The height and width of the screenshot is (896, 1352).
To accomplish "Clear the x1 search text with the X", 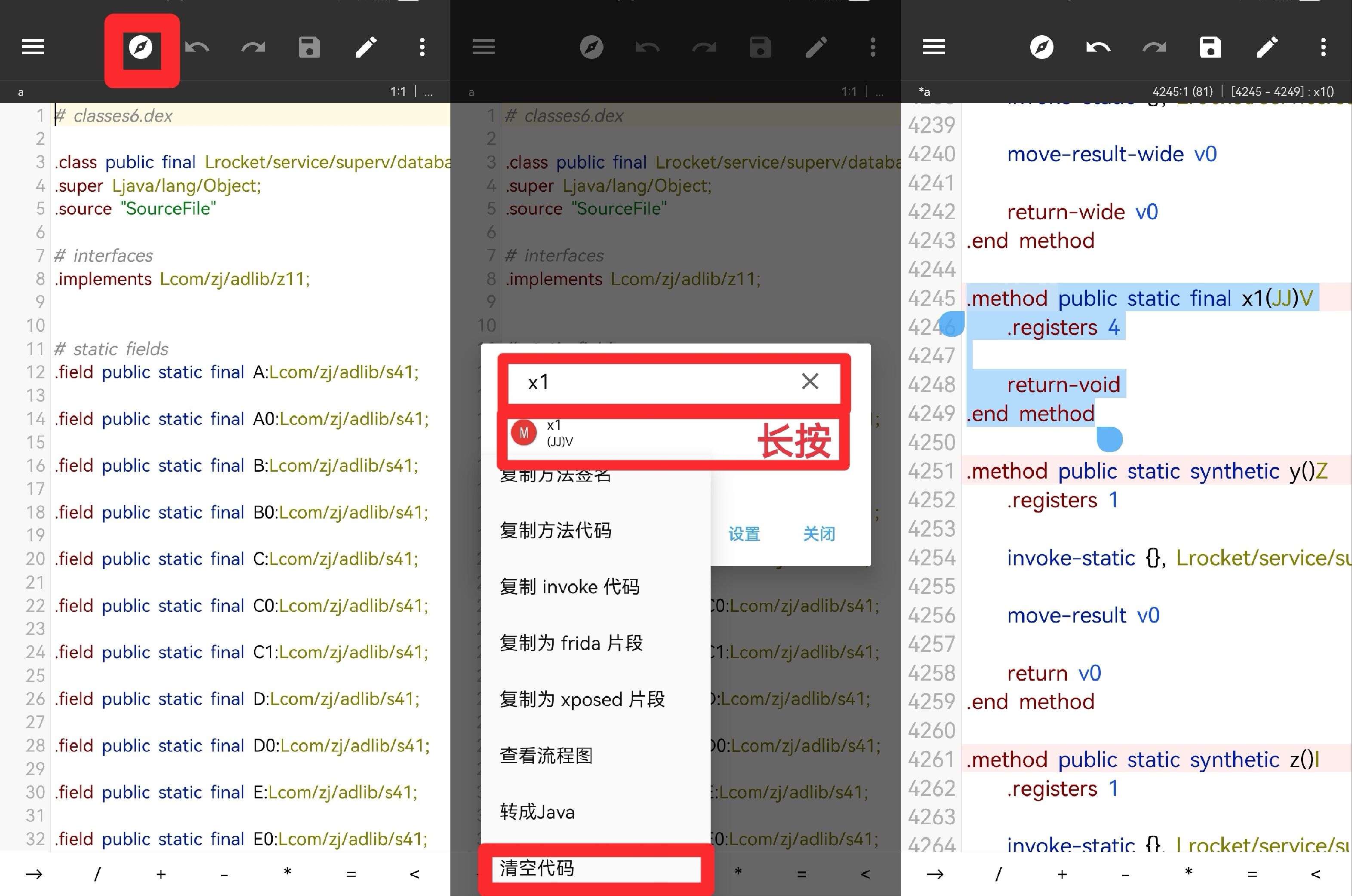I will pyautogui.click(x=810, y=381).
